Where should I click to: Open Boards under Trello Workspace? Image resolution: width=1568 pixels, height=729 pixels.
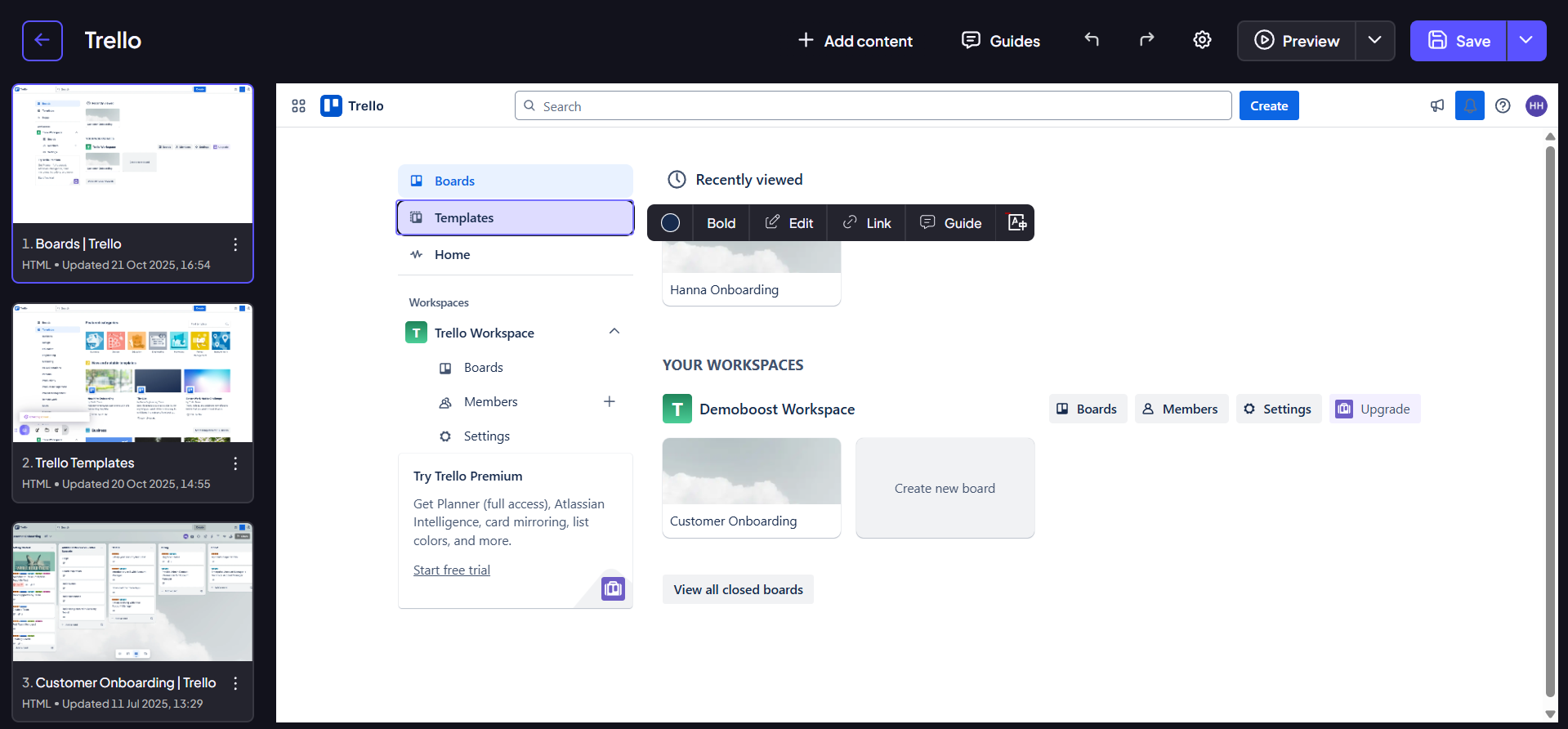point(484,368)
